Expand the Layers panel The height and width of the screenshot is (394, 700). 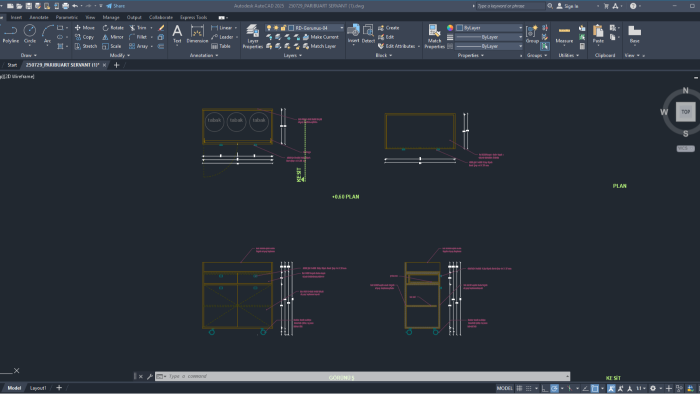click(293, 55)
